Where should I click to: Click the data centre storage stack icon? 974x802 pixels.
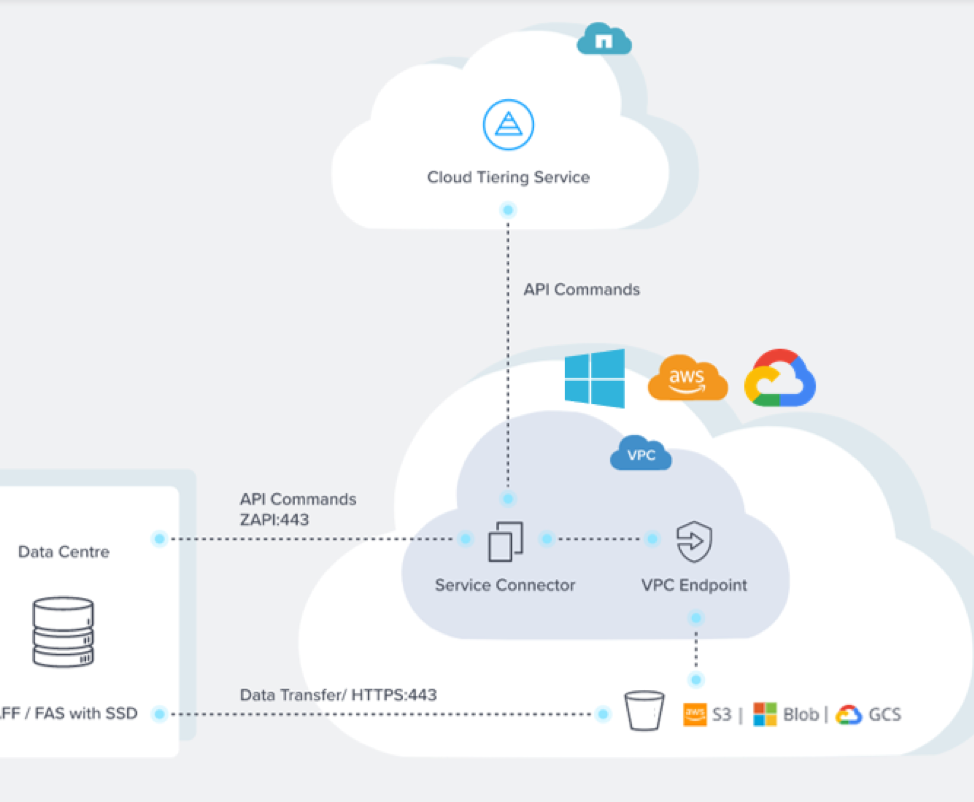coord(63,632)
